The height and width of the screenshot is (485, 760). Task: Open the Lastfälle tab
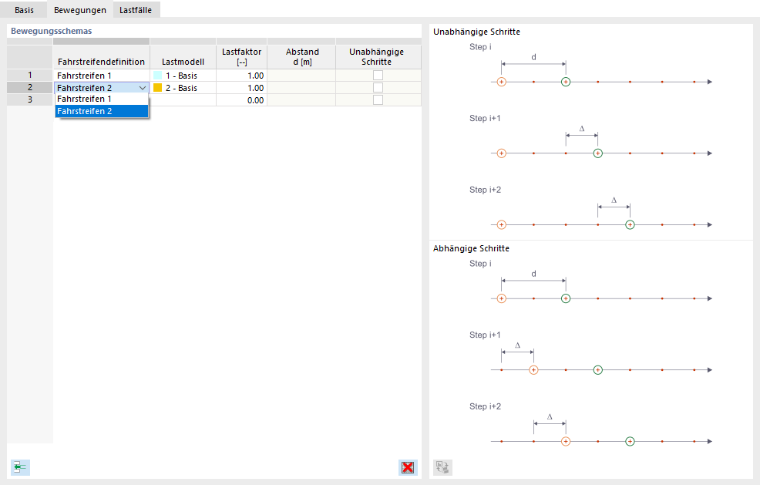(x=135, y=10)
